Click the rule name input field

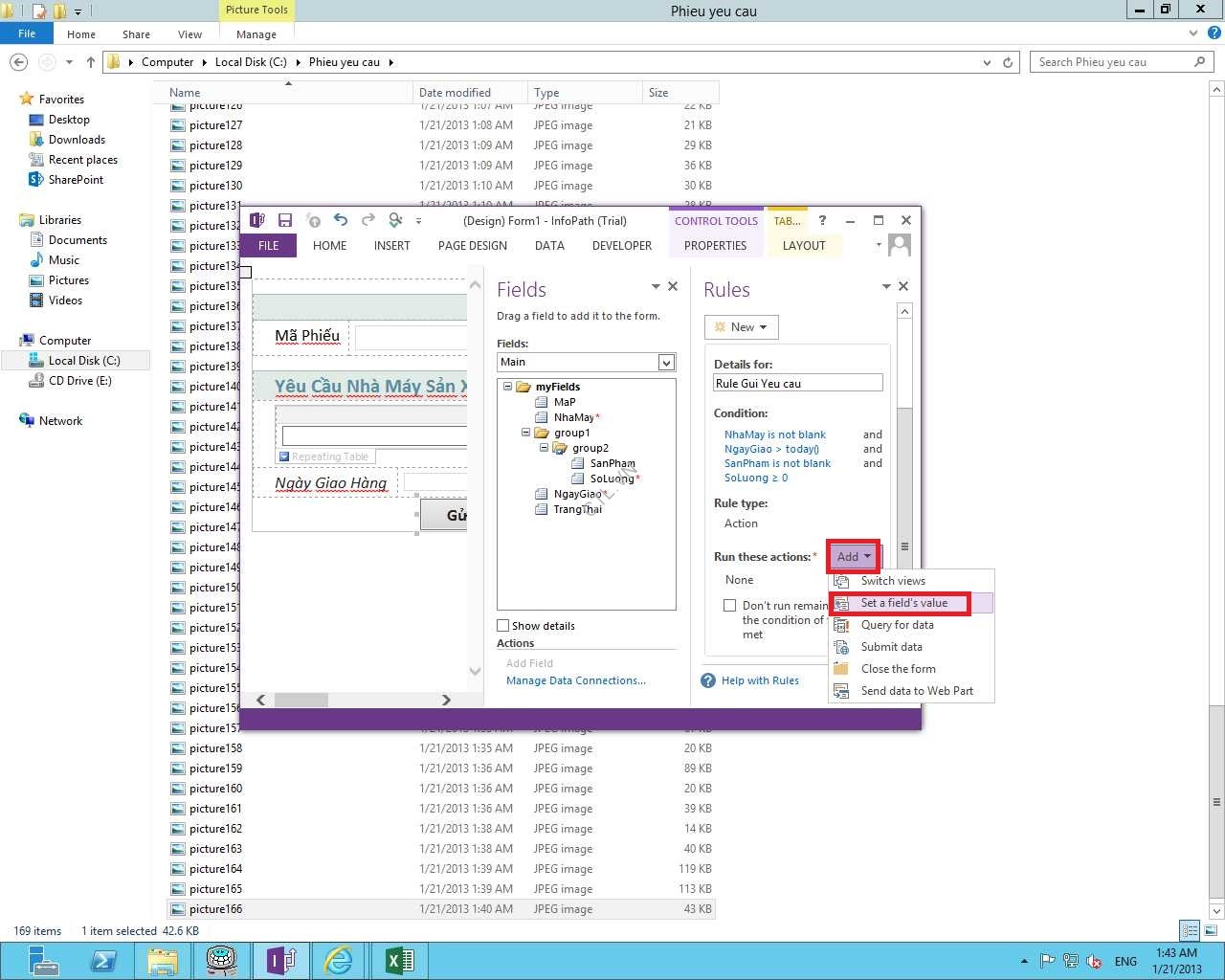click(x=797, y=384)
